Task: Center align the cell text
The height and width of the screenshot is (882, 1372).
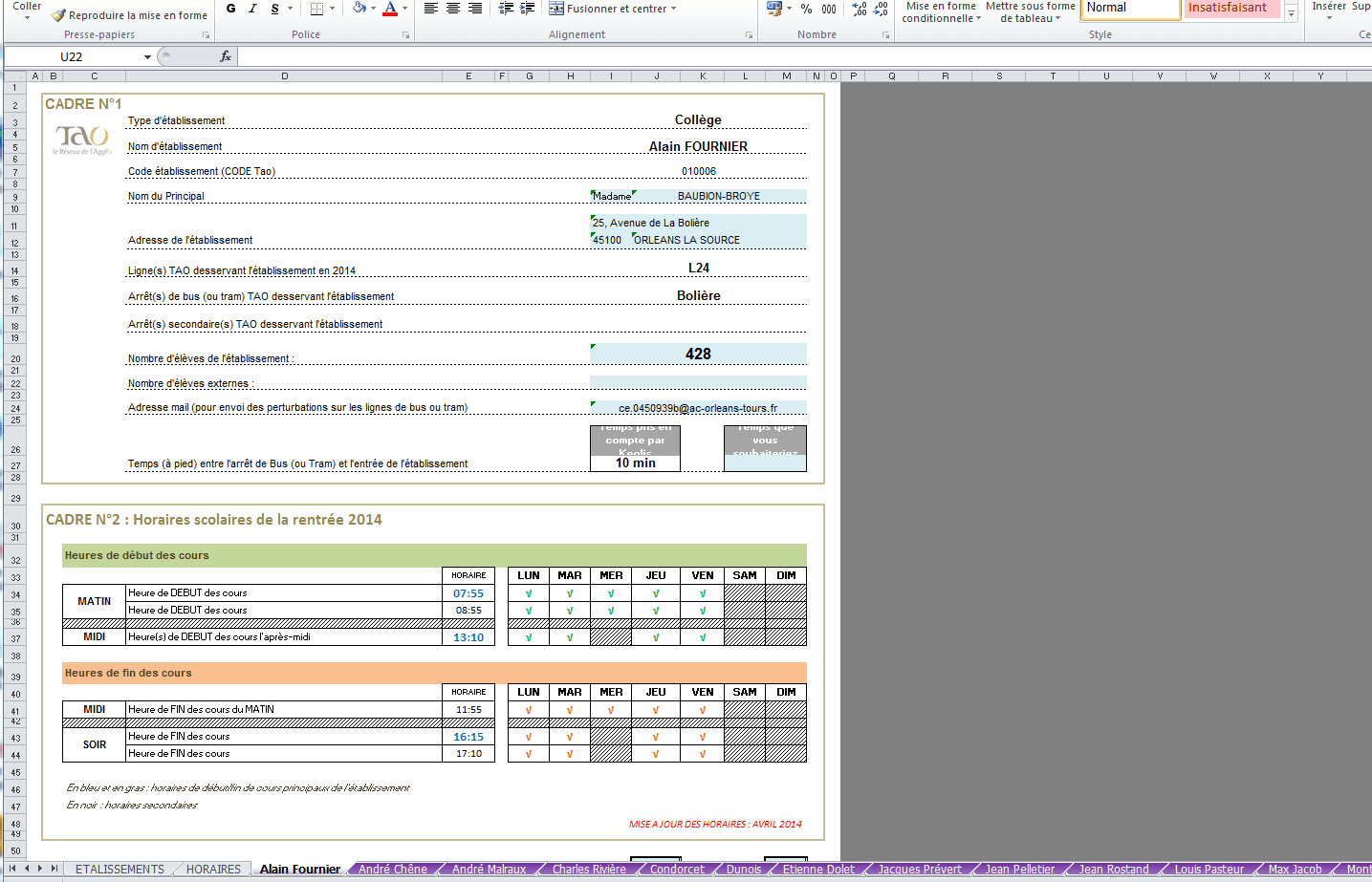Action: 453,9
